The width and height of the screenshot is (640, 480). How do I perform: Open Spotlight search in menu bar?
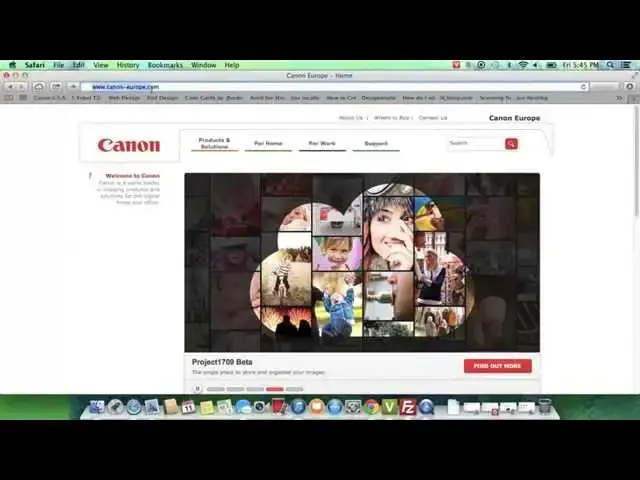pos(610,65)
